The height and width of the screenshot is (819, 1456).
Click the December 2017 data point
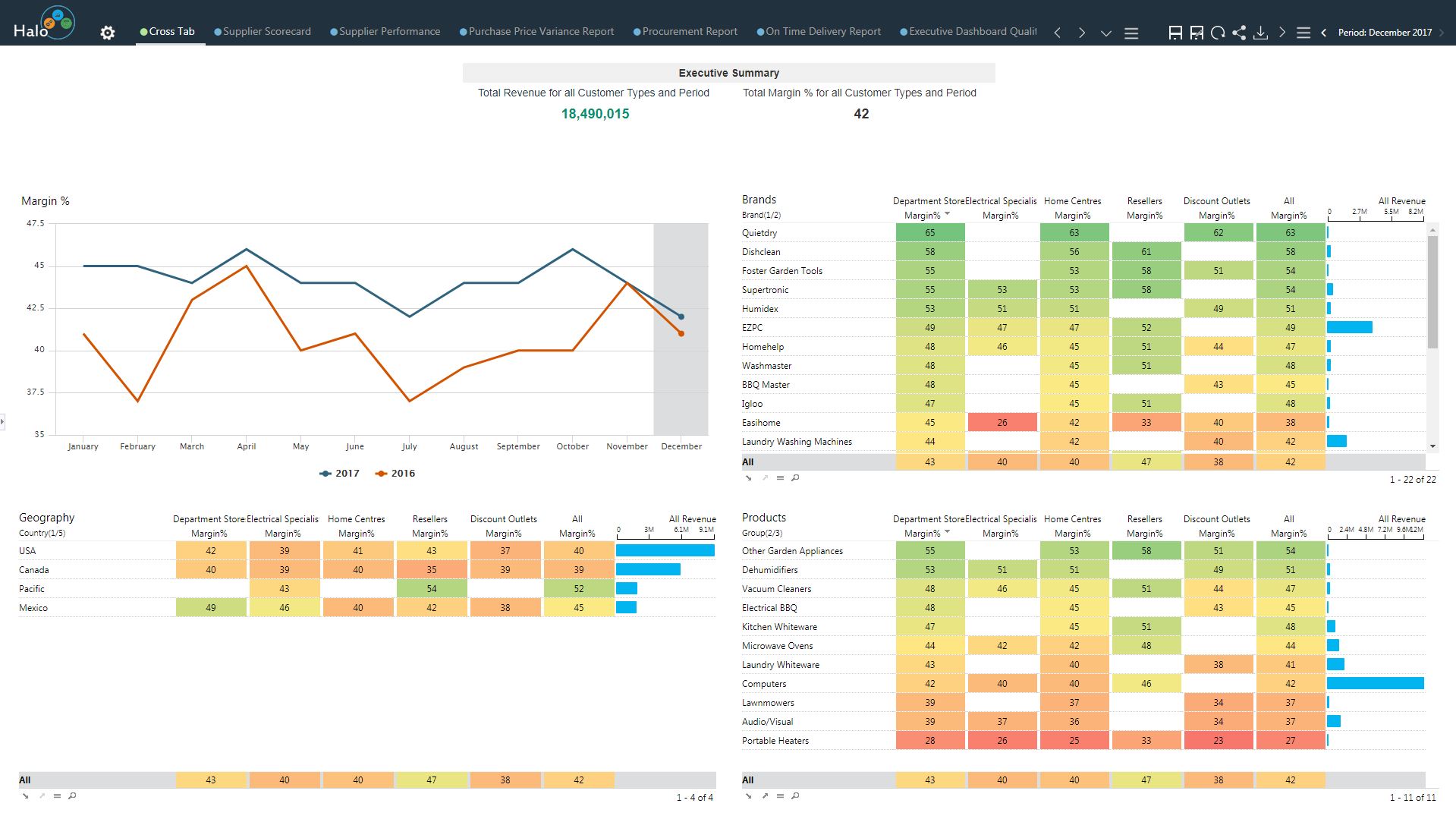tap(681, 317)
